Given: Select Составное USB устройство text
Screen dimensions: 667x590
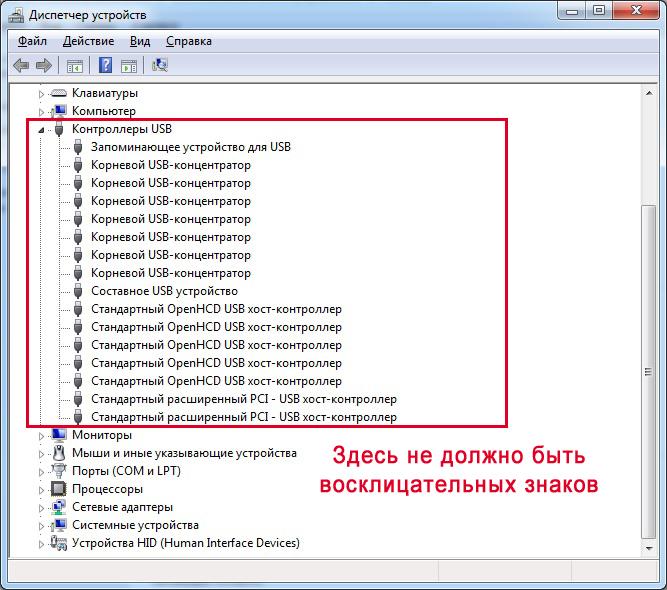Looking at the screenshot, I should (x=165, y=291).
